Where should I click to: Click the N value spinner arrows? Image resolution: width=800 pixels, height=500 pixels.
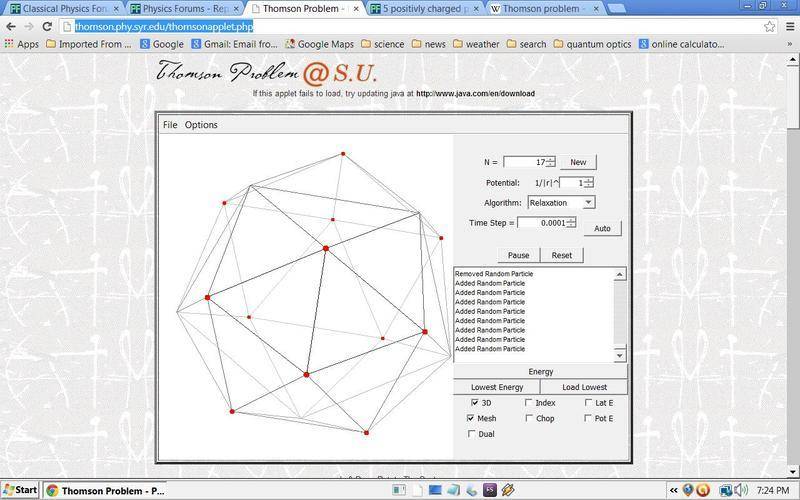pos(551,162)
